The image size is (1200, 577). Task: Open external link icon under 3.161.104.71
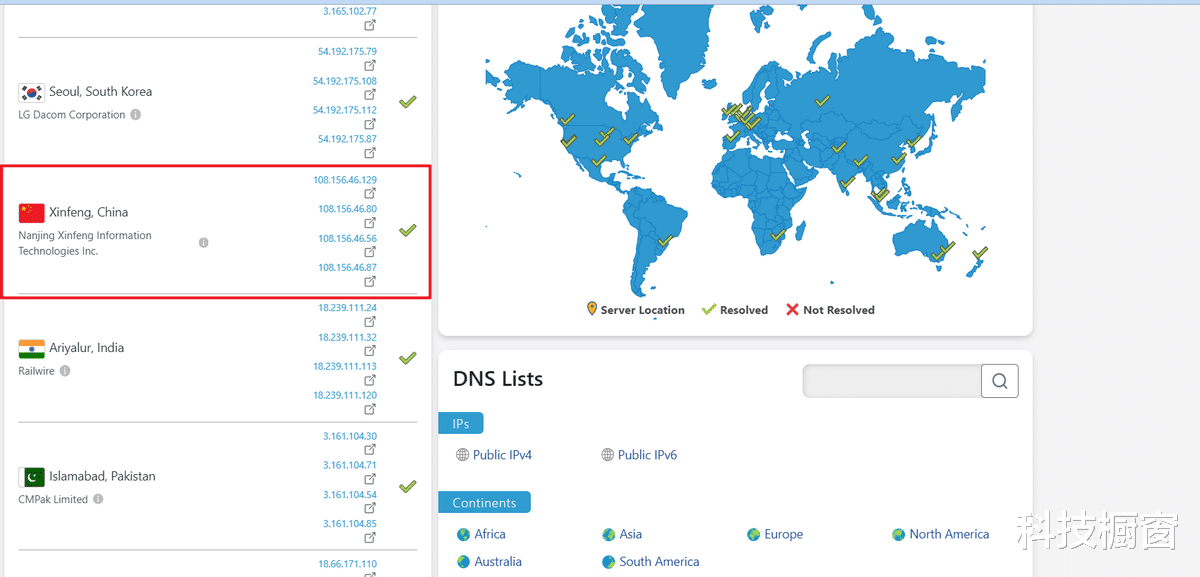[x=370, y=479]
